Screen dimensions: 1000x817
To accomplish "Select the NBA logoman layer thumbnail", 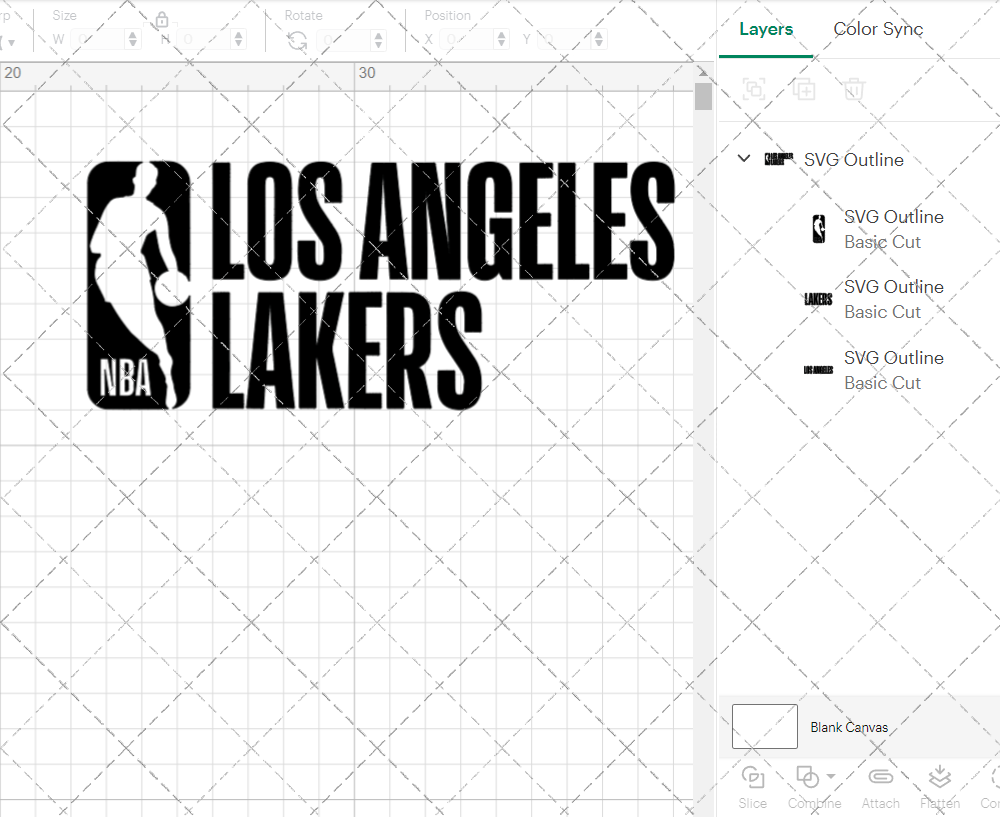I will (x=819, y=228).
